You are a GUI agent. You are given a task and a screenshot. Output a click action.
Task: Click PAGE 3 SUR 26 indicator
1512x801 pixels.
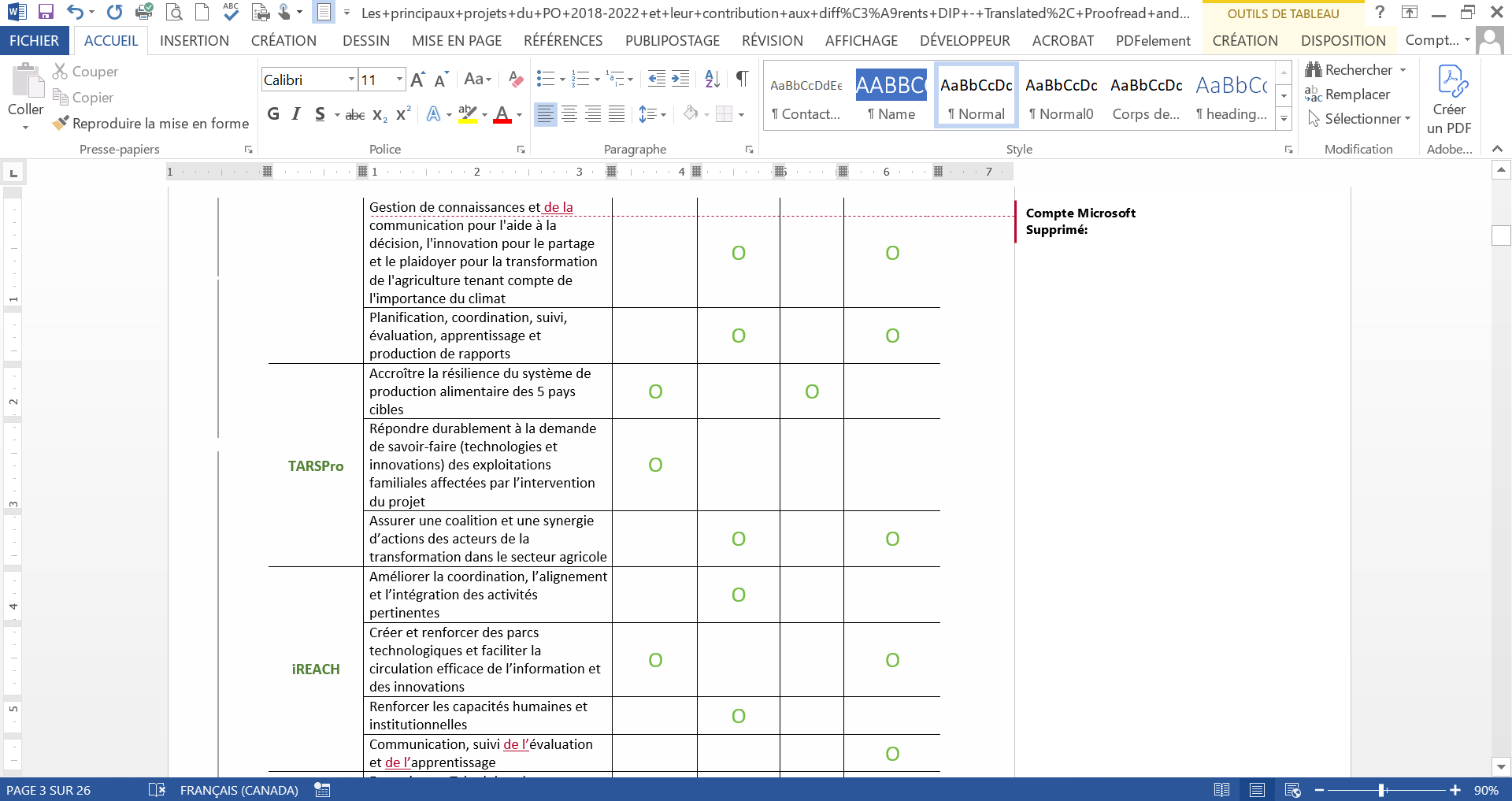coord(49,790)
